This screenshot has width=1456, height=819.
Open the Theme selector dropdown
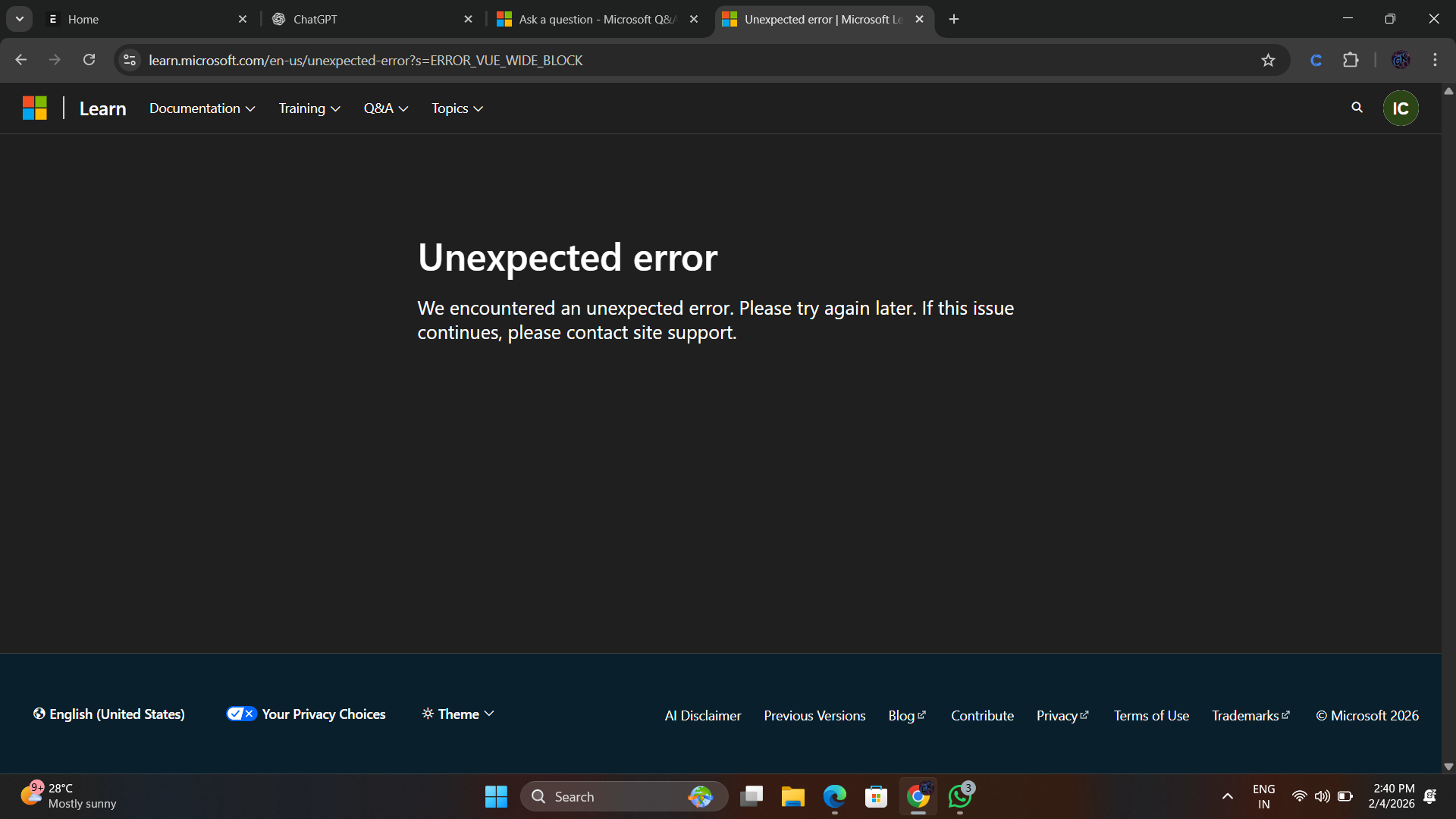pyautogui.click(x=458, y=714)
